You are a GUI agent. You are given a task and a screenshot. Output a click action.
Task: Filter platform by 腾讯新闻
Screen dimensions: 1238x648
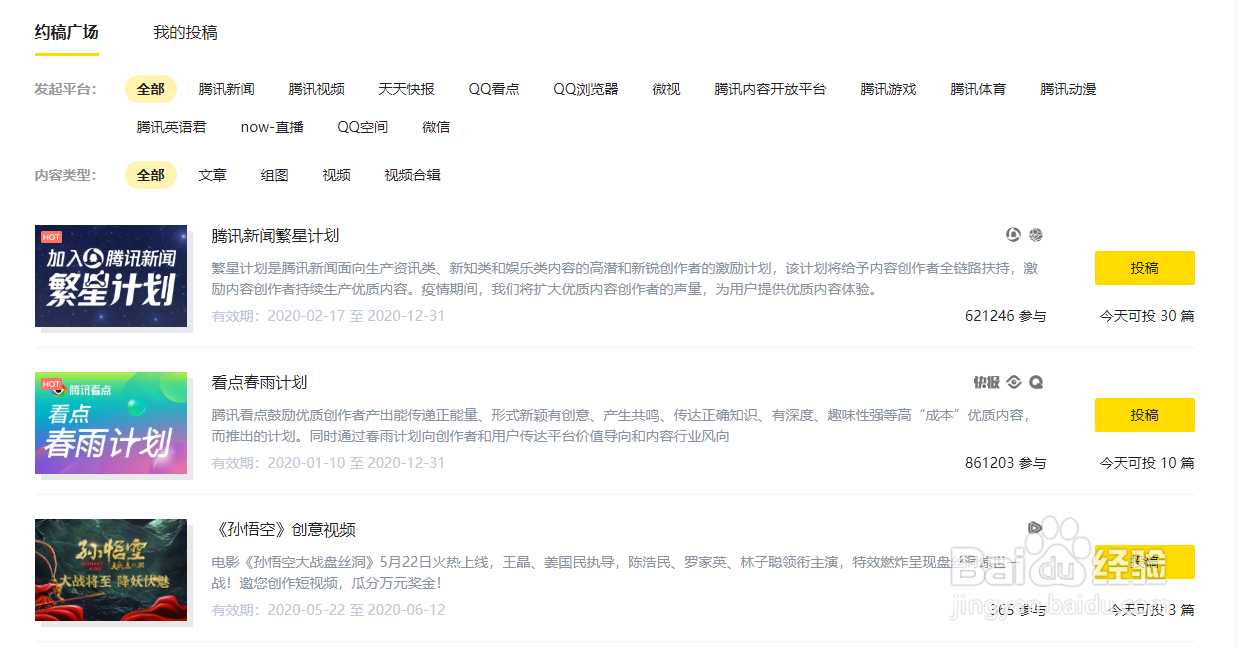tap(226, 89)
